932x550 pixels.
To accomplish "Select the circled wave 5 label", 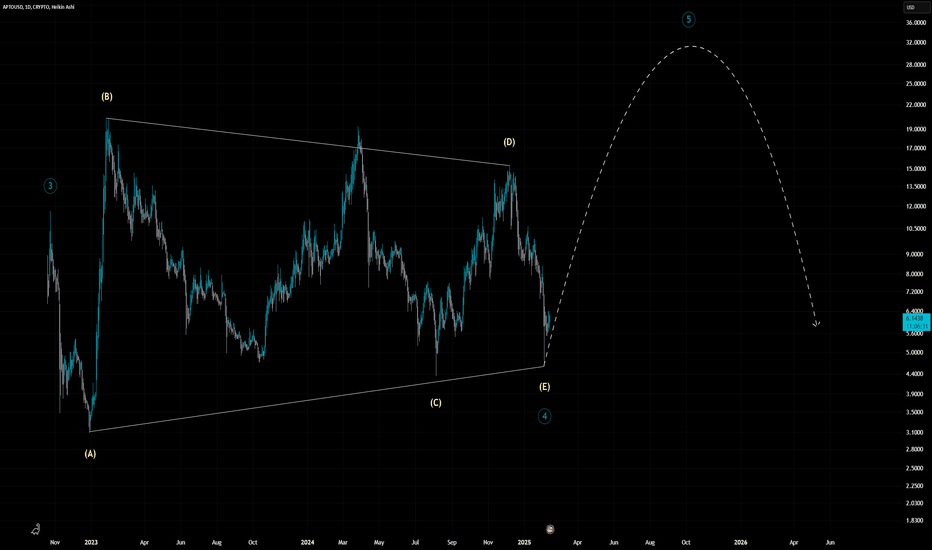I will point(688,20).
